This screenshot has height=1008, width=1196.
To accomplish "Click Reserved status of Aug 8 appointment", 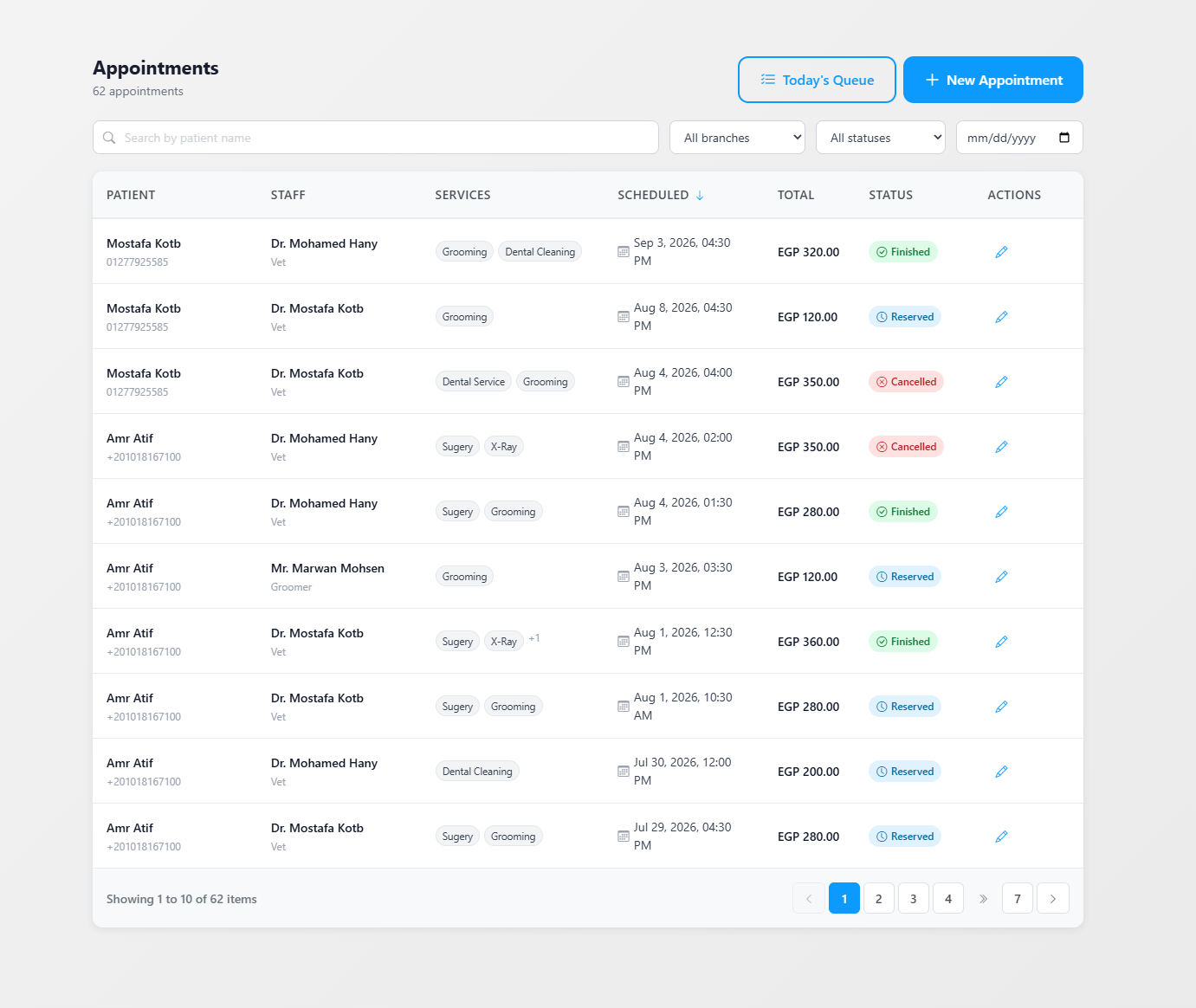I will click(905, 317).
